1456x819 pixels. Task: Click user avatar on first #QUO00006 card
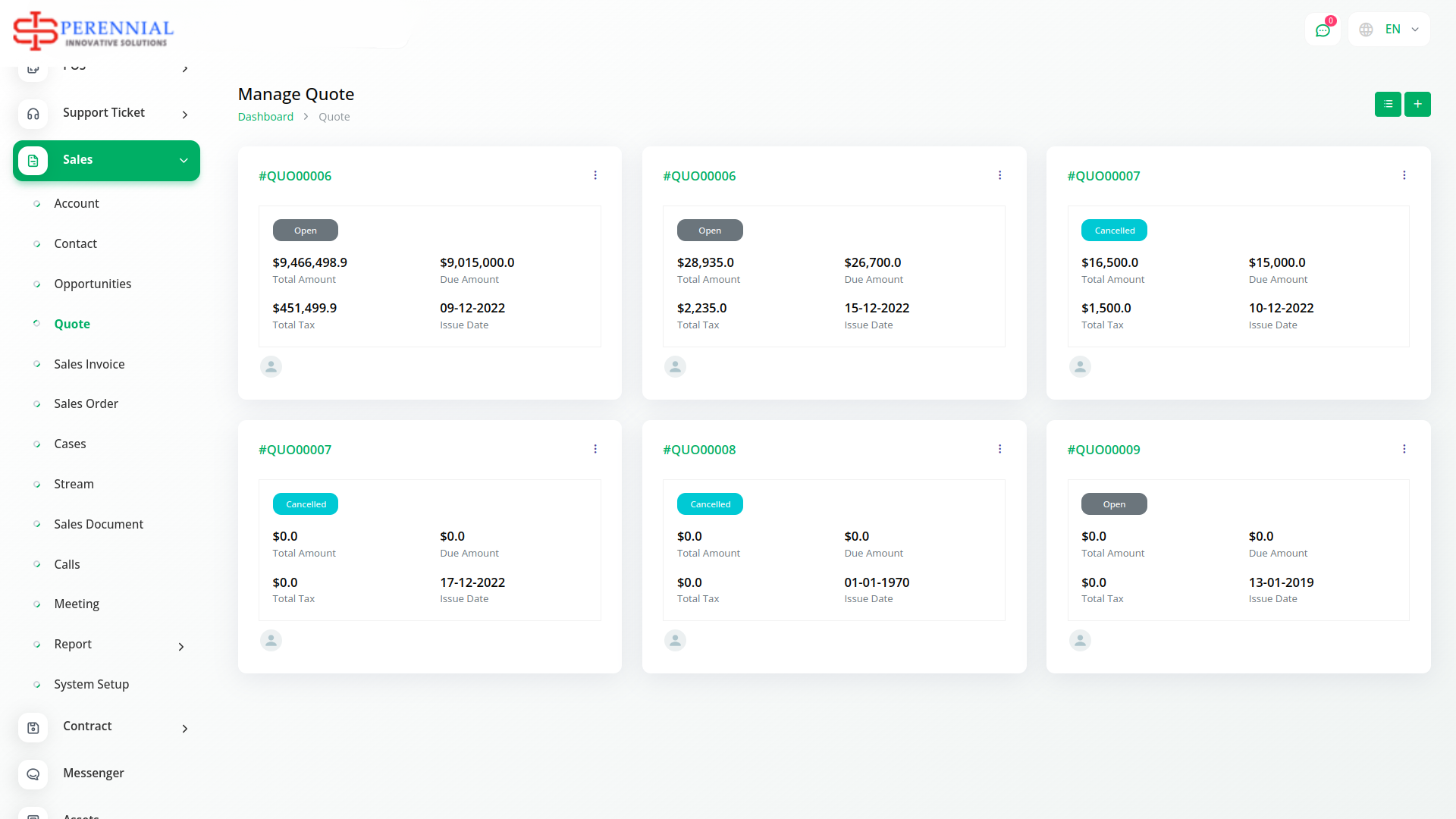pyautogui.click(x=271, y=367)
